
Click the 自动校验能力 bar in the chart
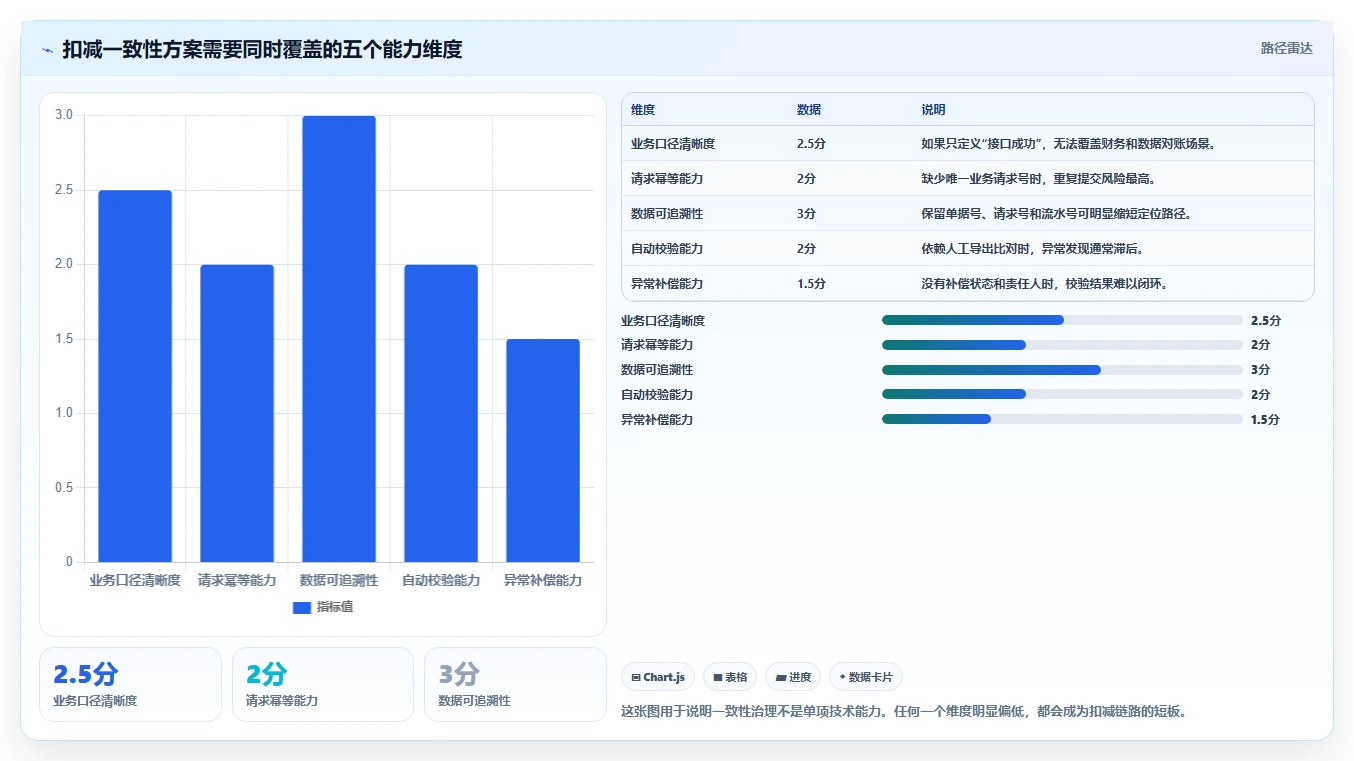(x=441, y=413)
